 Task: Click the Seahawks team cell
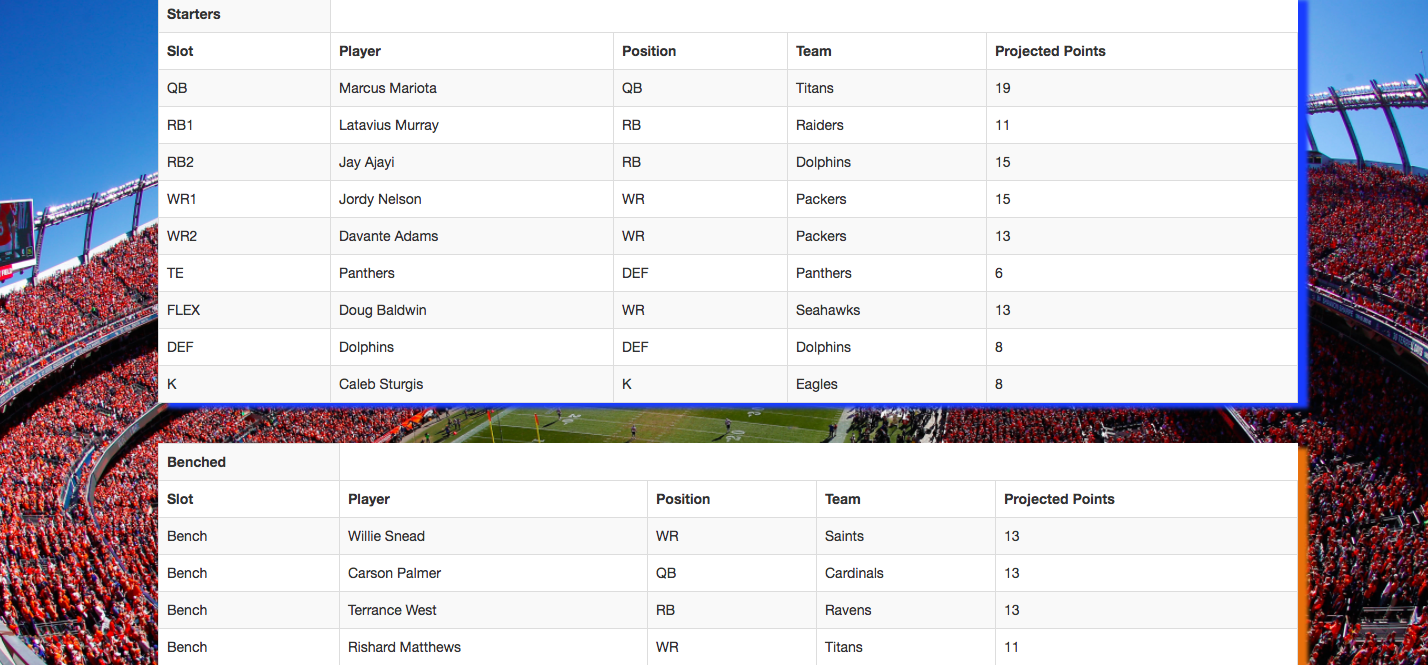click(828, 310)
